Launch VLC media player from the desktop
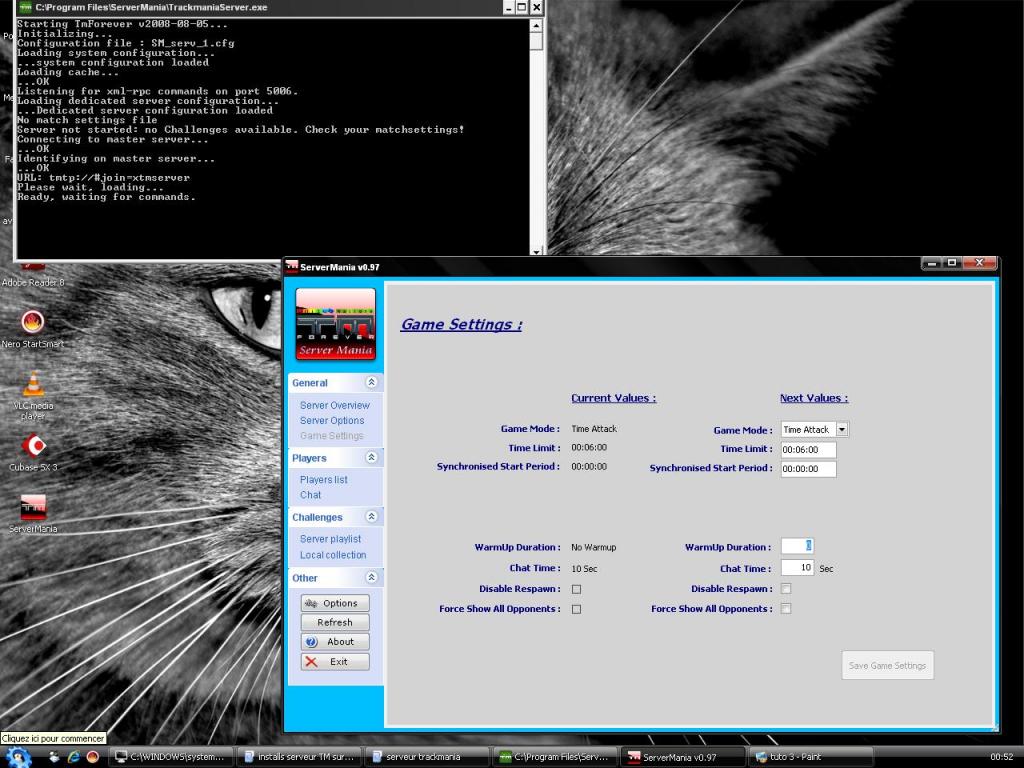This screenshot has height=768, width=1024. [33, 384]
